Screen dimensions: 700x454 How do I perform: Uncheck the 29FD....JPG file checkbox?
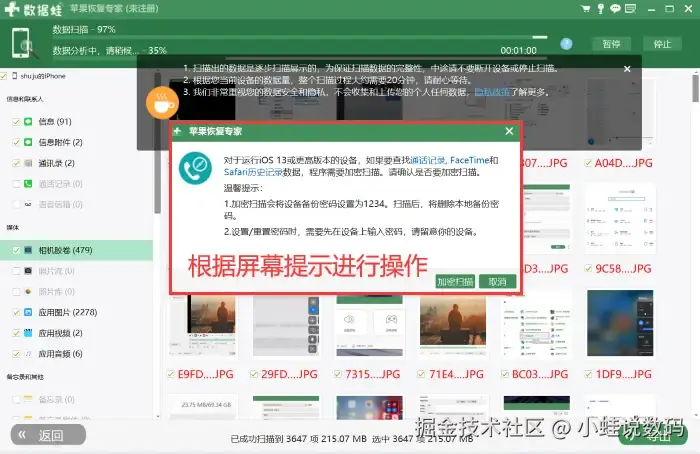pos(254,374)
